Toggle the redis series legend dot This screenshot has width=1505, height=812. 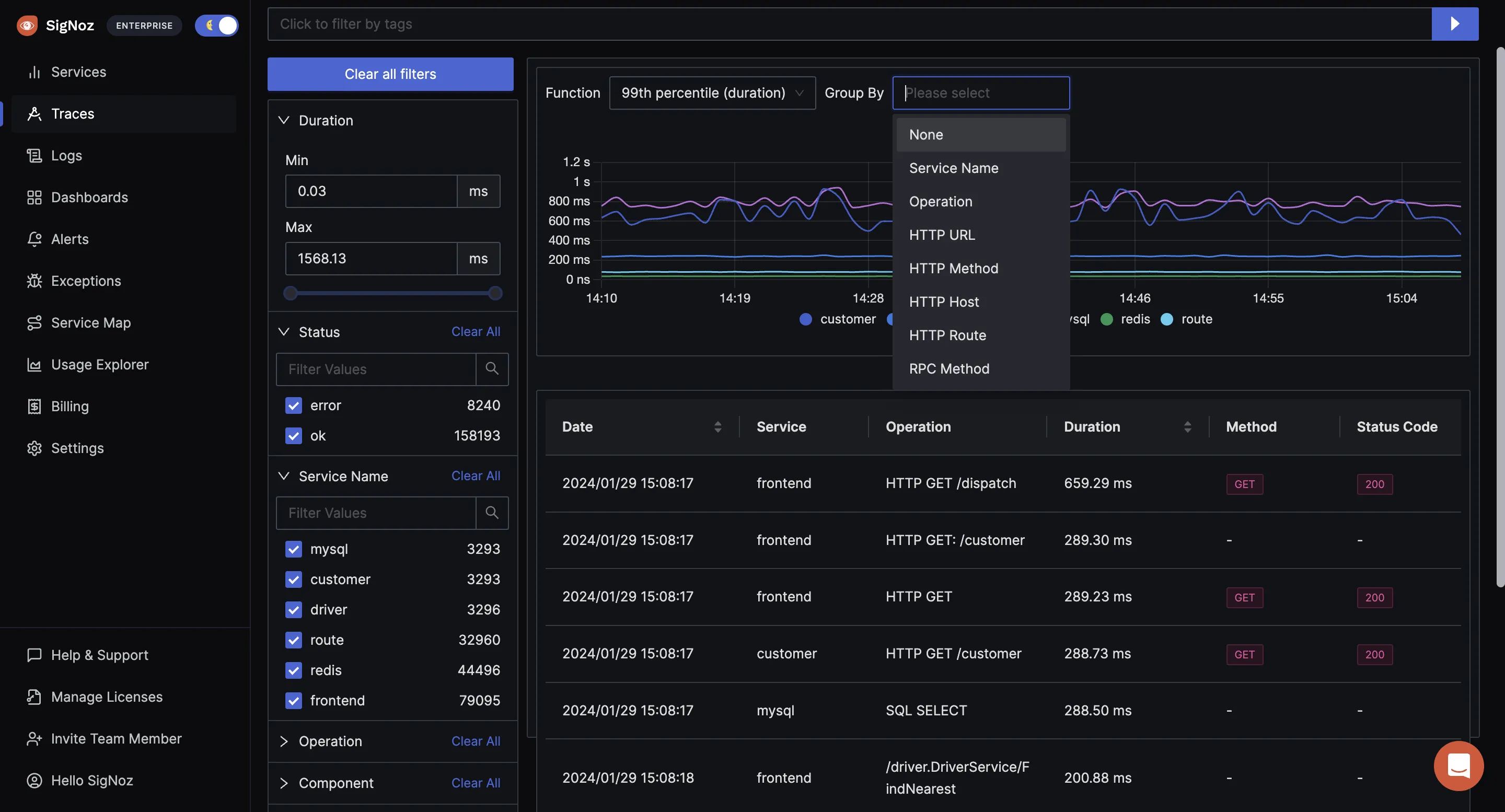1107,319
